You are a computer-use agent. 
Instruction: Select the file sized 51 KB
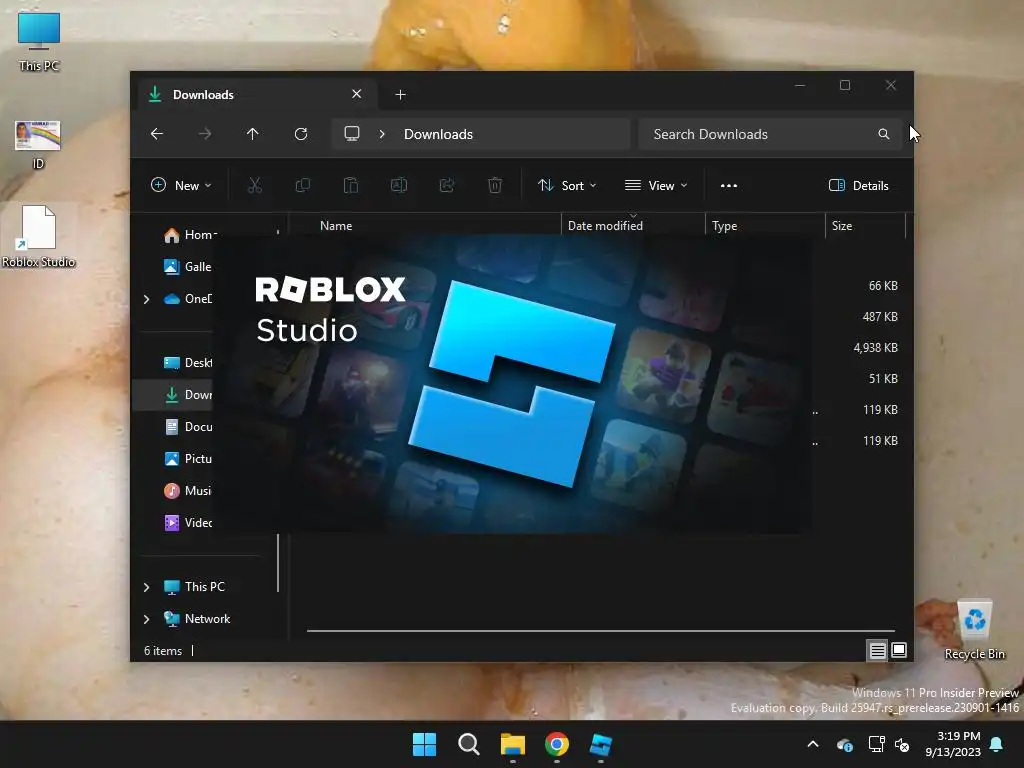883,379
